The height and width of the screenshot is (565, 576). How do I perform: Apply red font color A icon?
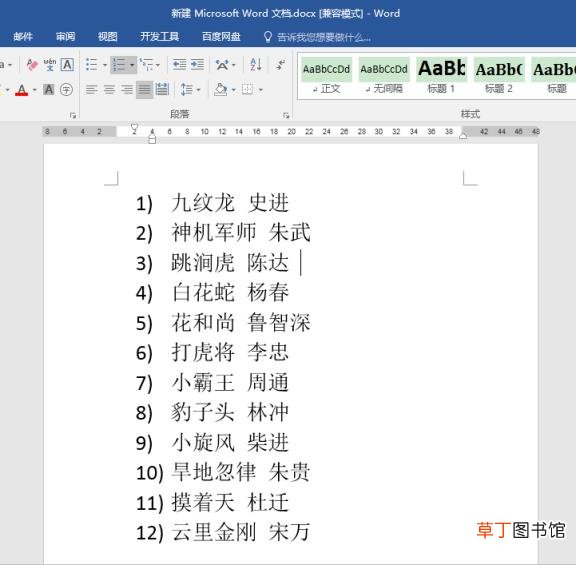coord(22,90)
